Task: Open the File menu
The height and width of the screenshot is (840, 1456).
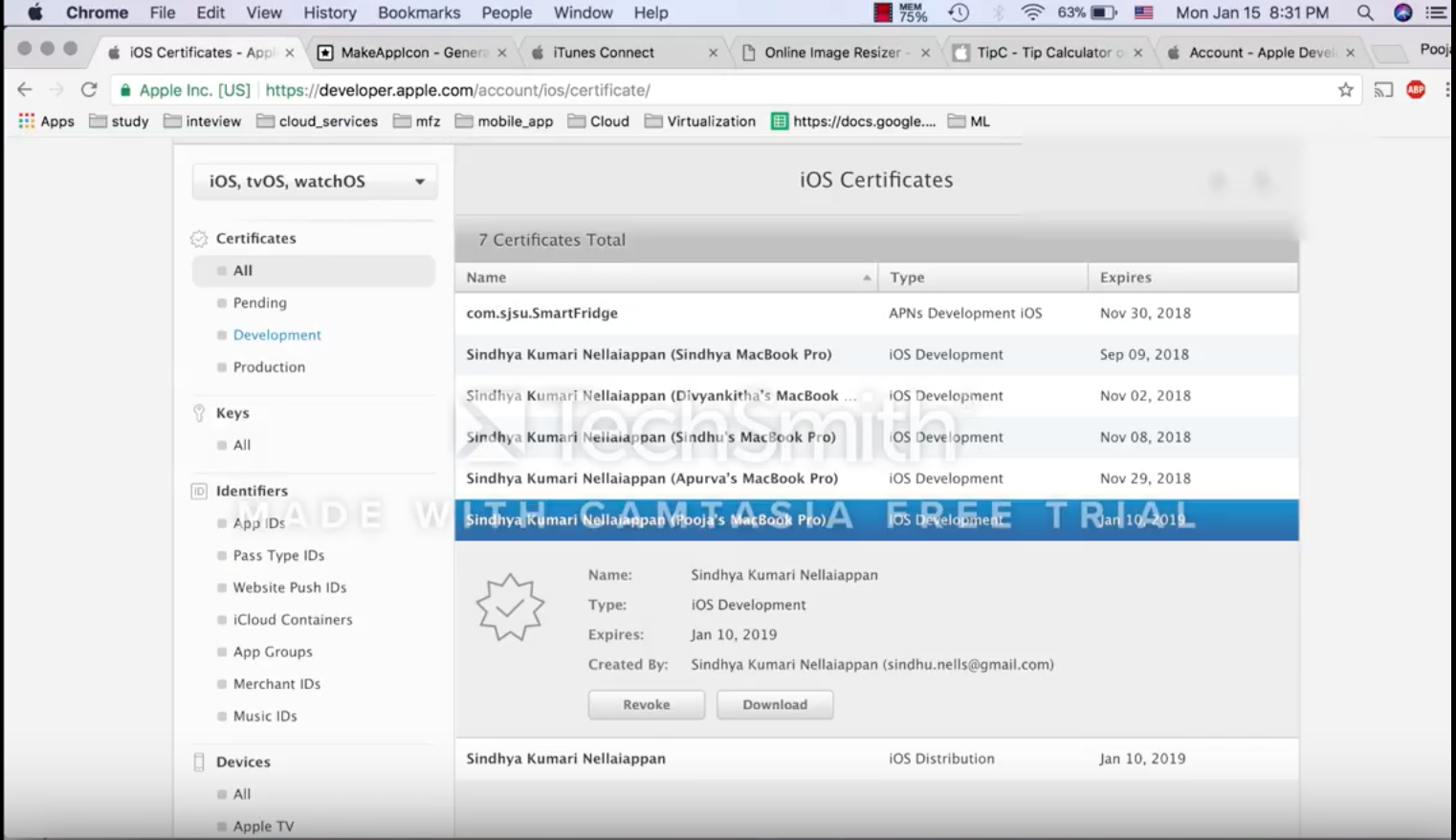Action: click(163, 12)
